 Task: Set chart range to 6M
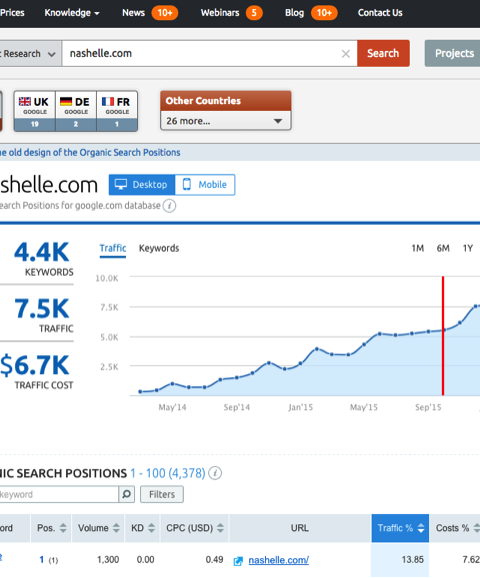443,248
